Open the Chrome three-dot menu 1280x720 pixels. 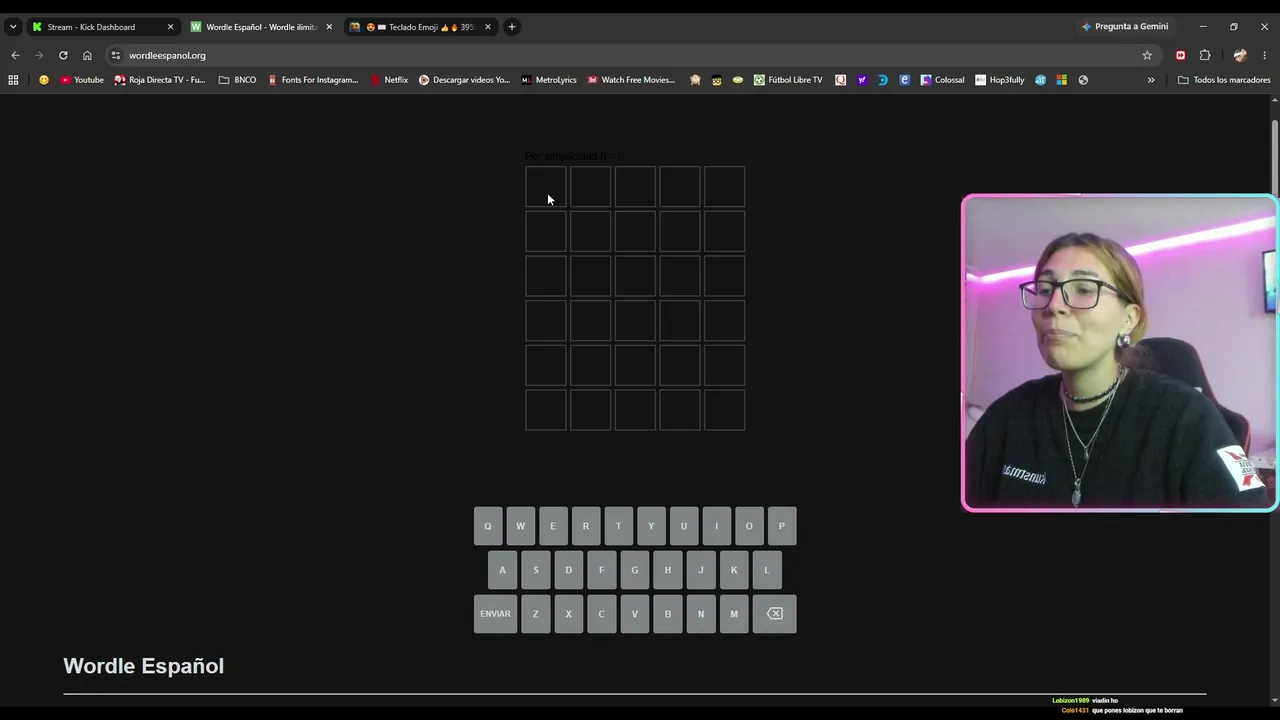[x=1265, y=55]
